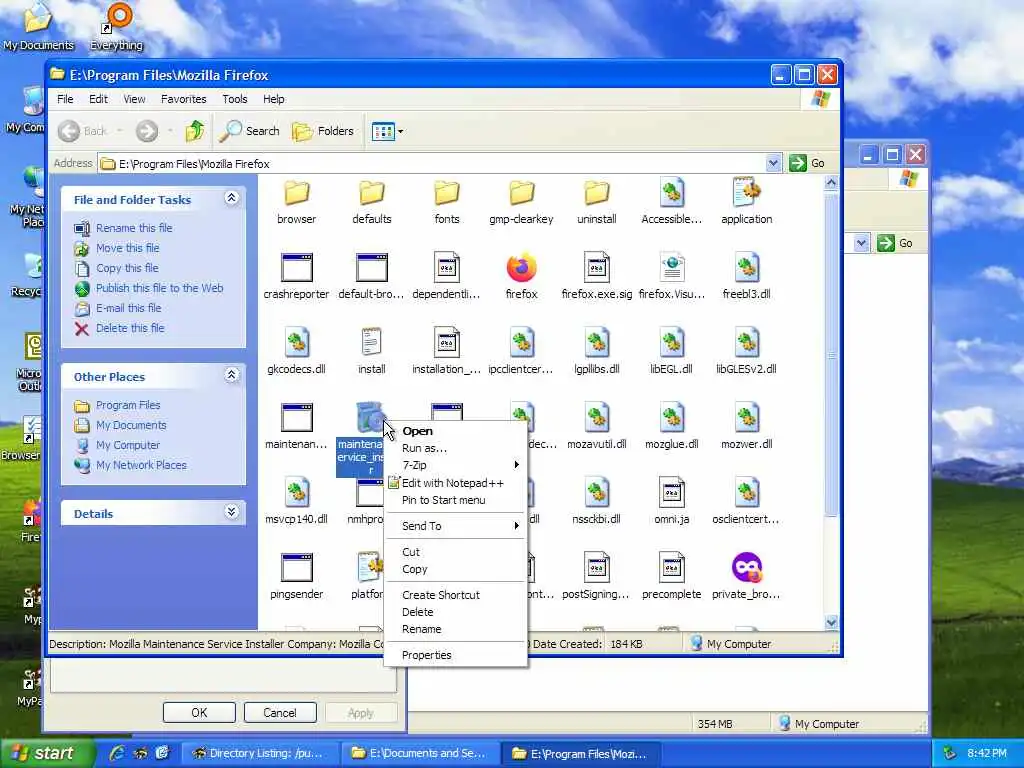The height and width of the screenshot is (768, 1024).
Task: Select the postSigning file
Action: pos(596,568)
